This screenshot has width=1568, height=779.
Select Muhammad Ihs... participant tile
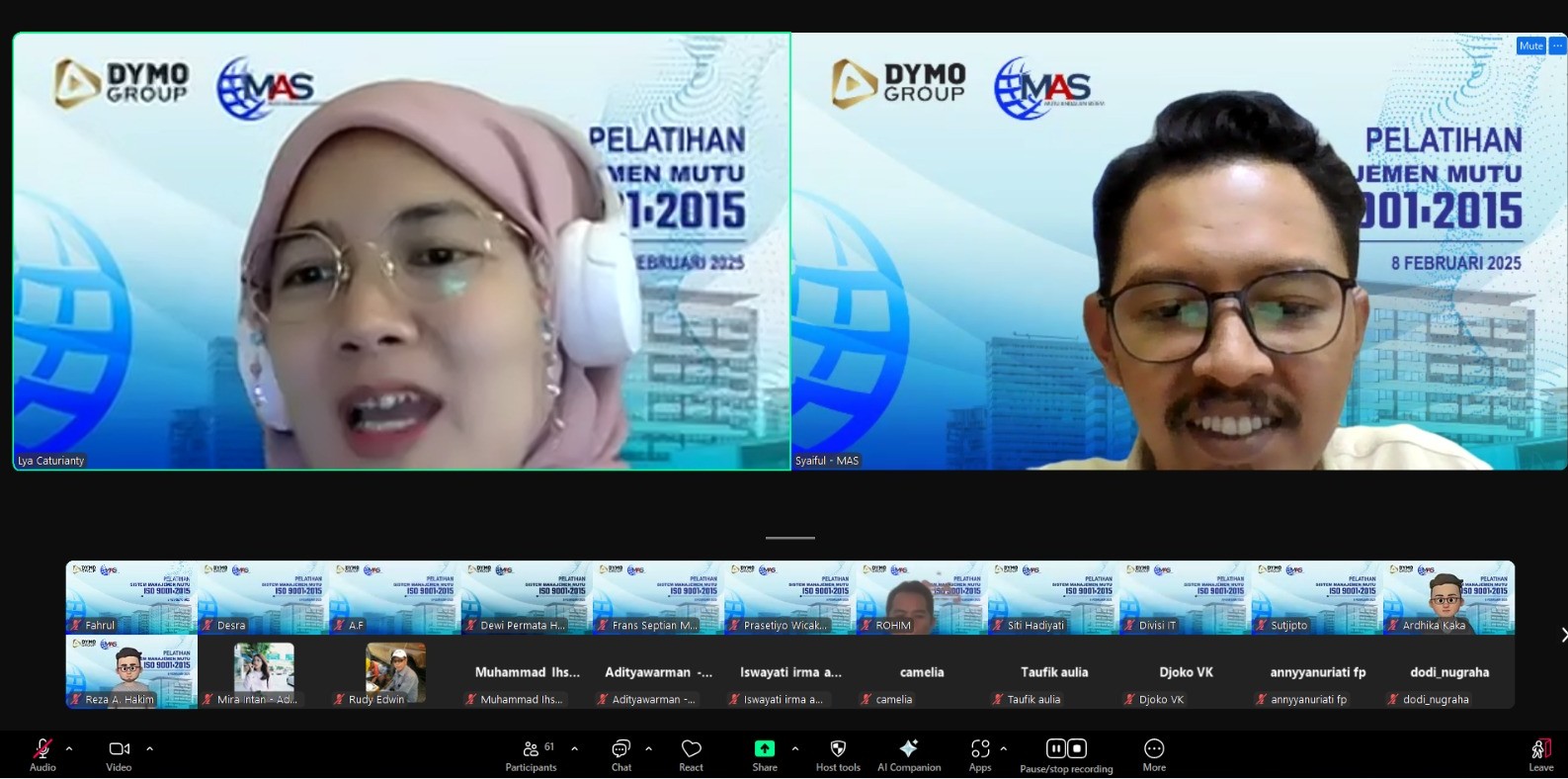(527, 671)
